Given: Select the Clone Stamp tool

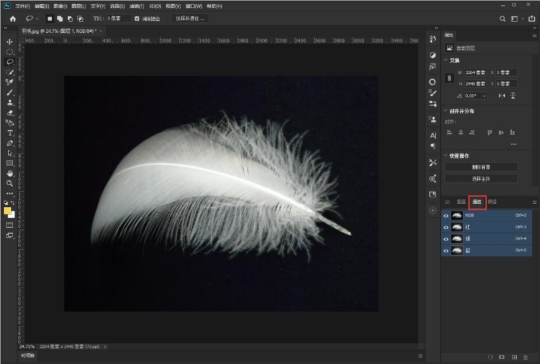Looking at the screenshot, I should pyautogui.click(x=10, y=103).
